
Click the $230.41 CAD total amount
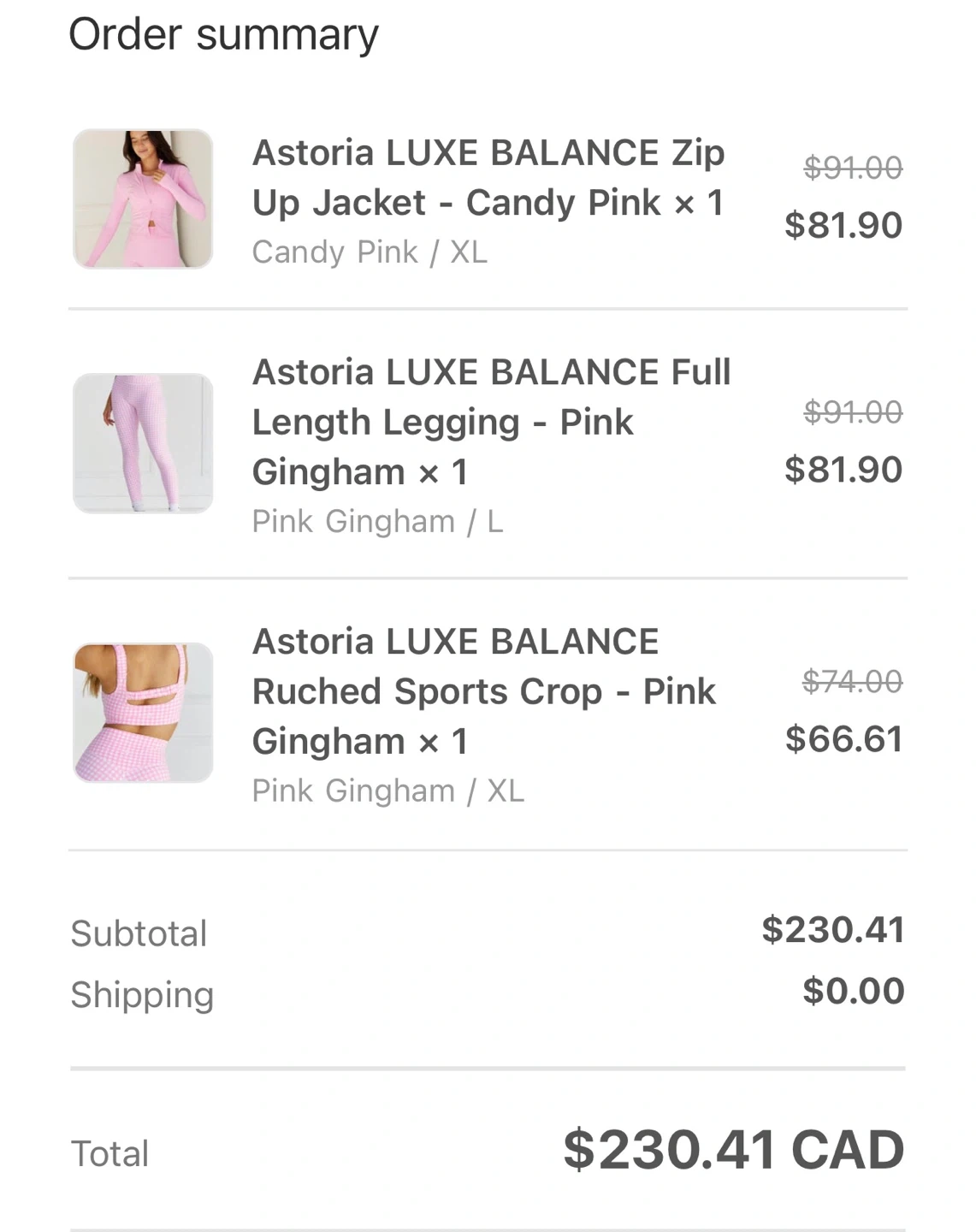733,1150
